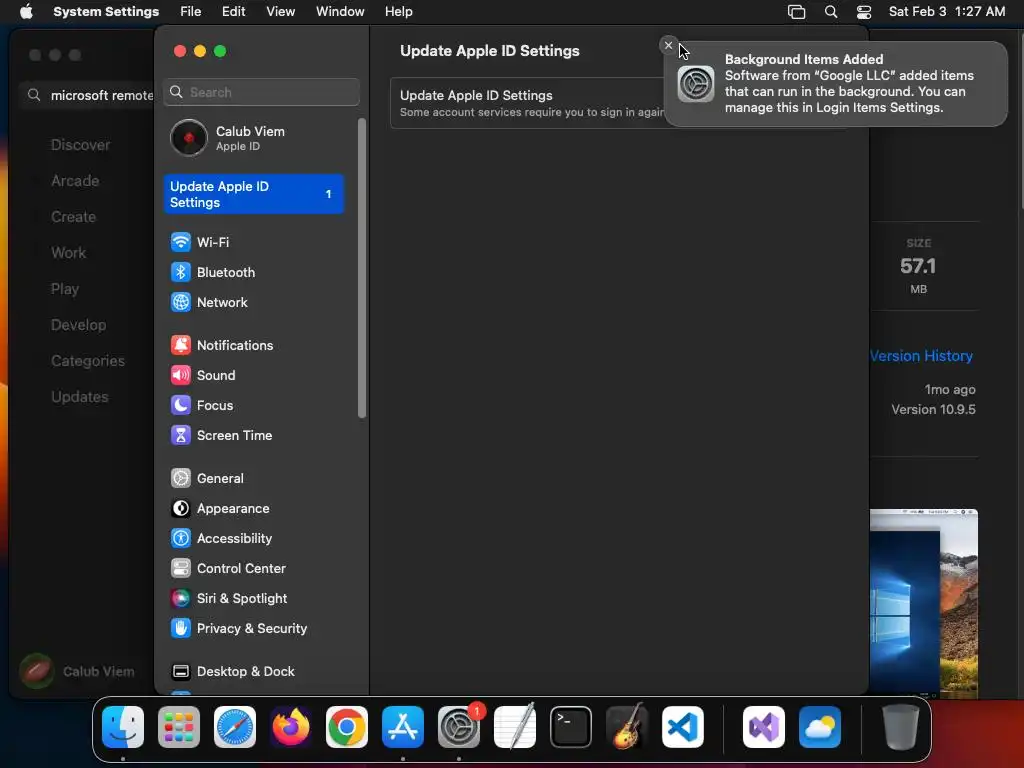The width and height of the screenshot is (1024, 768).
Task: Open Privacy & Security hand icon
Action: pos(181,629)
